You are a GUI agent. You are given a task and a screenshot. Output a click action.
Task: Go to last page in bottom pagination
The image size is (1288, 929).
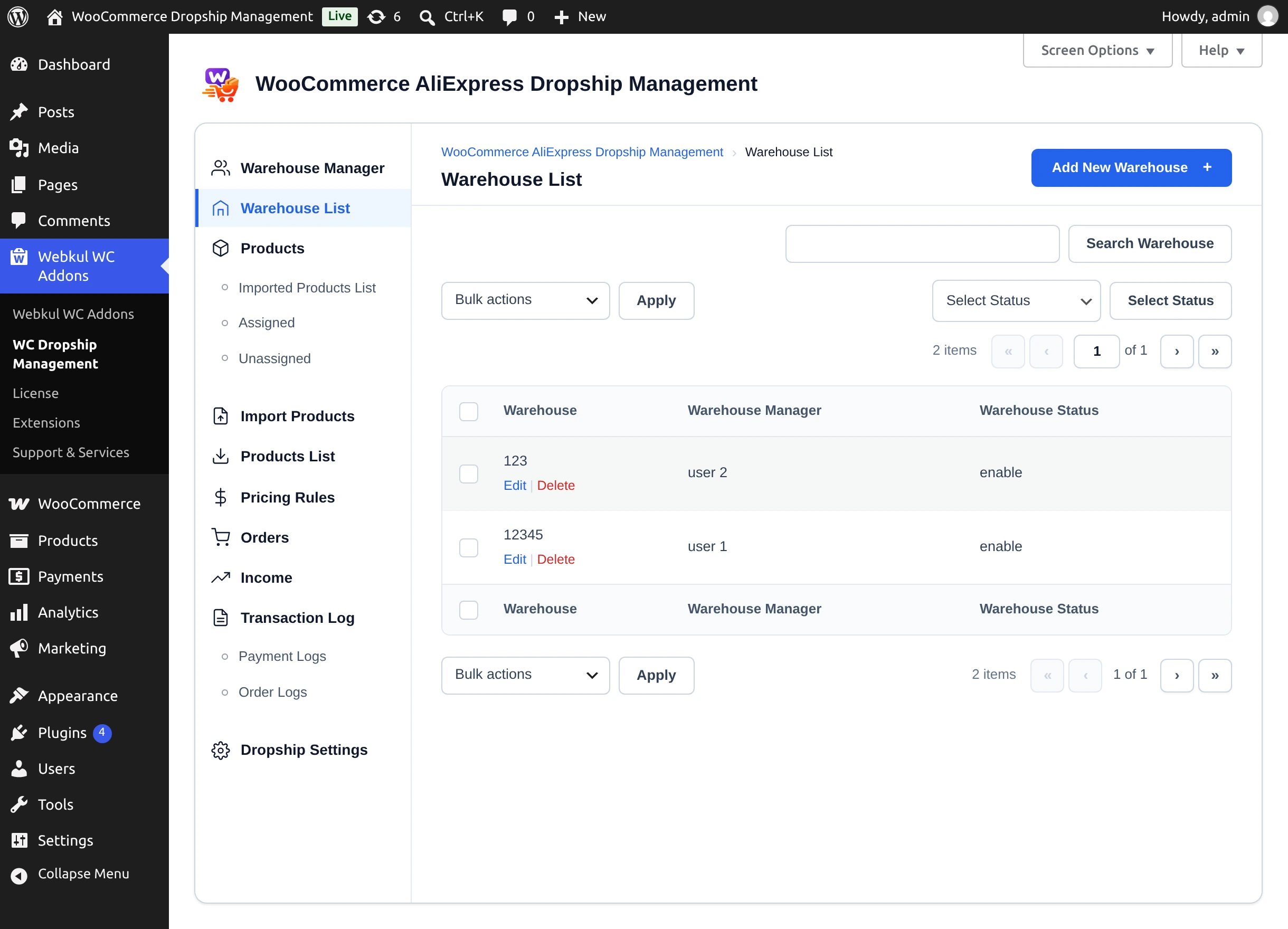(x=1215, y=675)
